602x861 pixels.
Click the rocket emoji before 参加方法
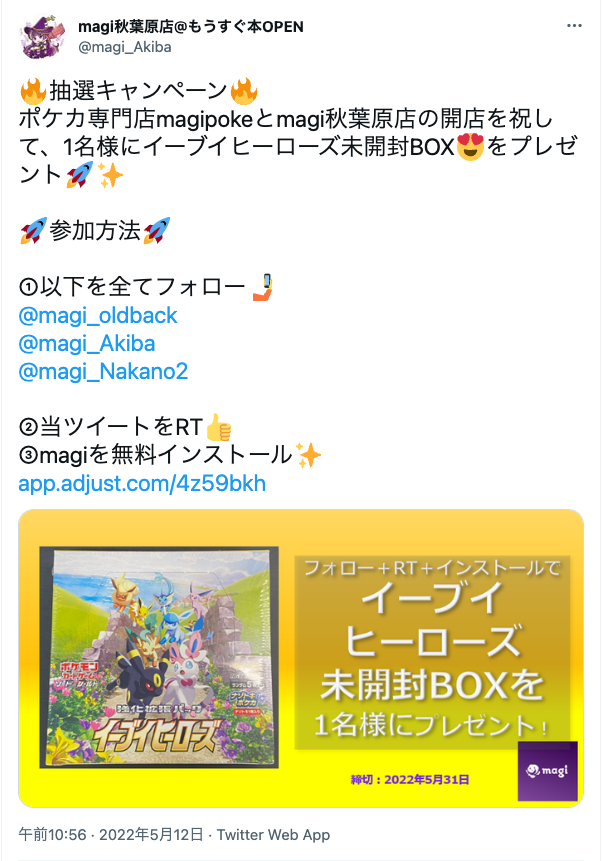[33, 231]
